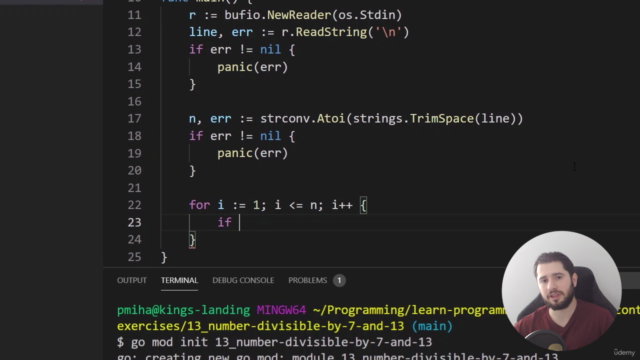Click bufio.NewReader on line 11
The width and height of the screenshot is (640, 360).
(x=278, y=15)
